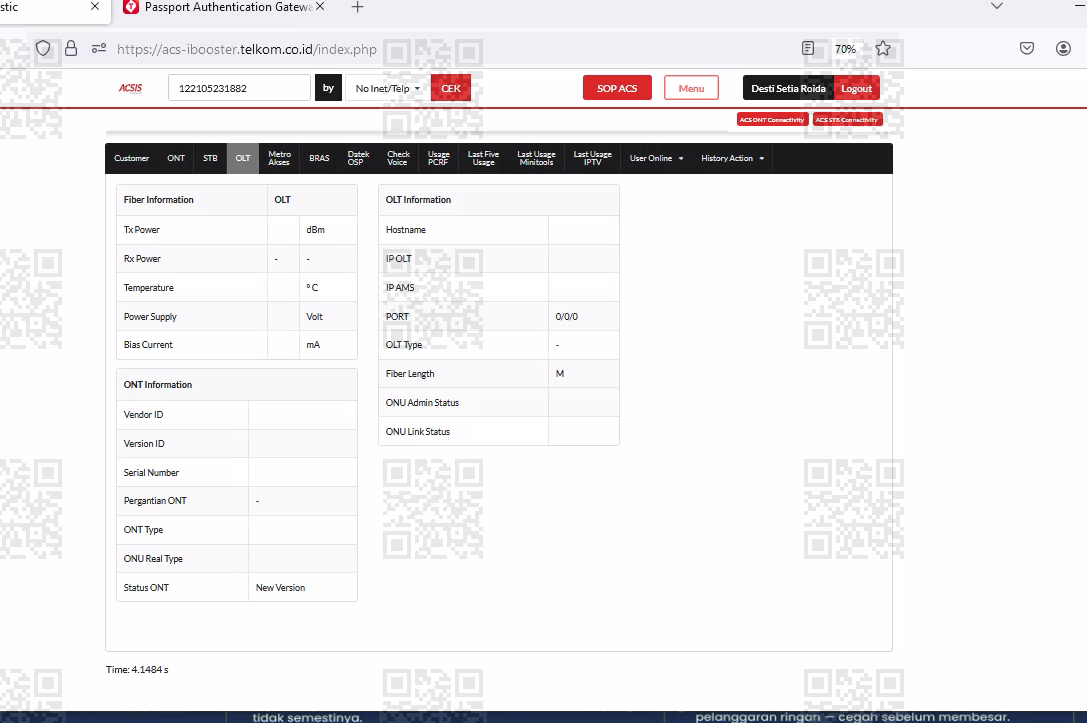Click the search number input field
This screenshot has height=723, width=1087.
(239, 88)
